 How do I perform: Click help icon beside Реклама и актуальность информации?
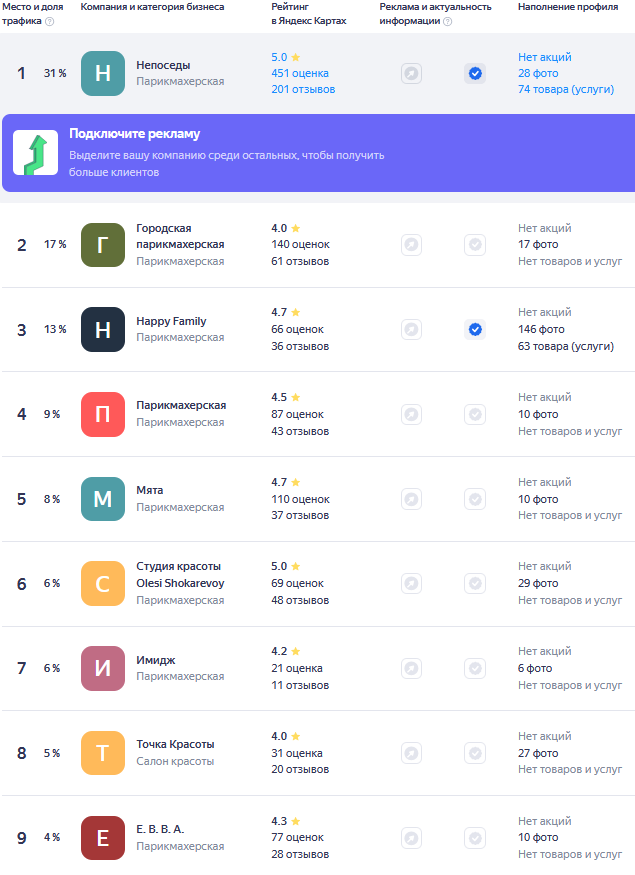click(448, 21)
